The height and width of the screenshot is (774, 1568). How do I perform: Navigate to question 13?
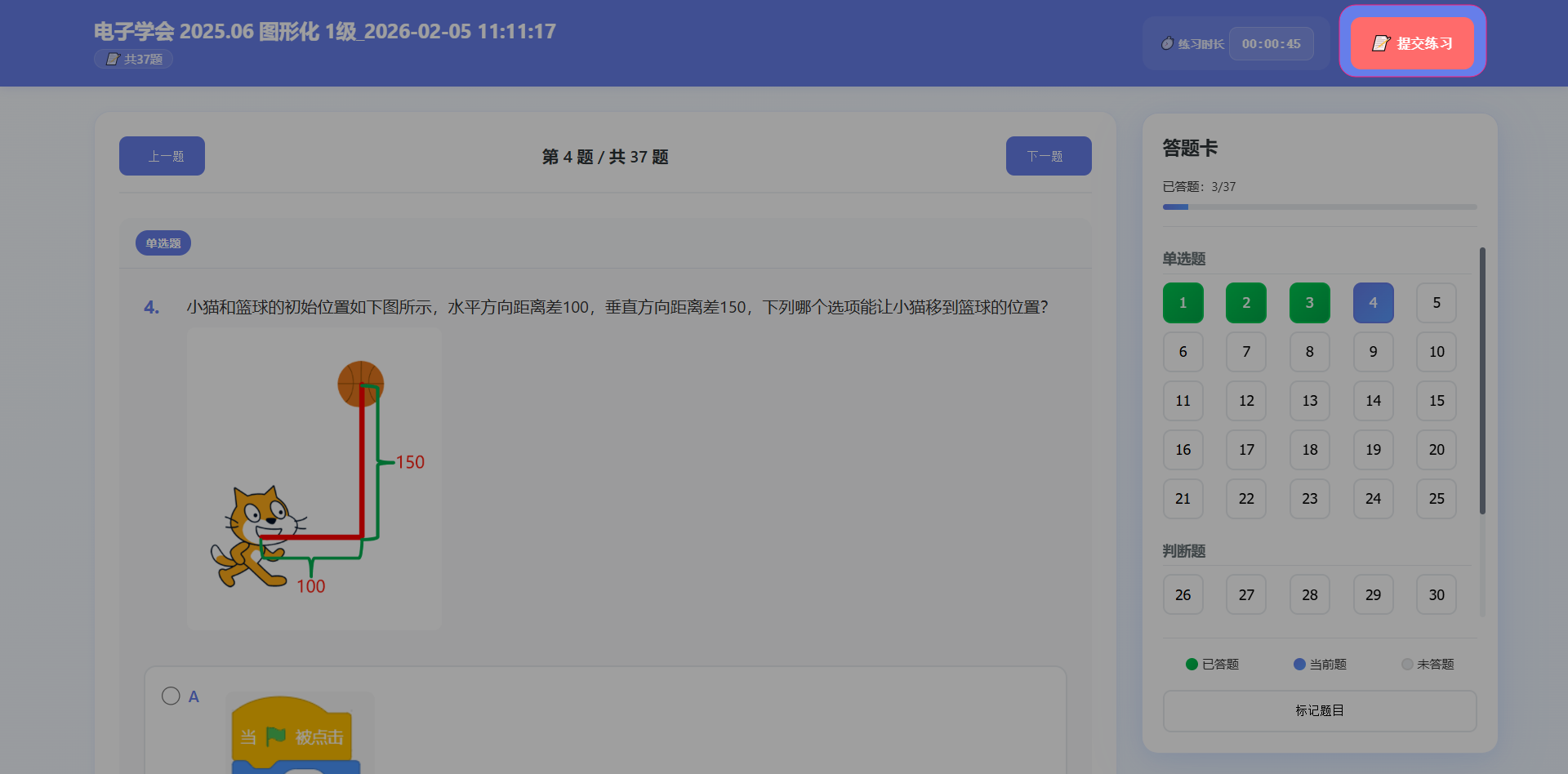coord(1310,401)
